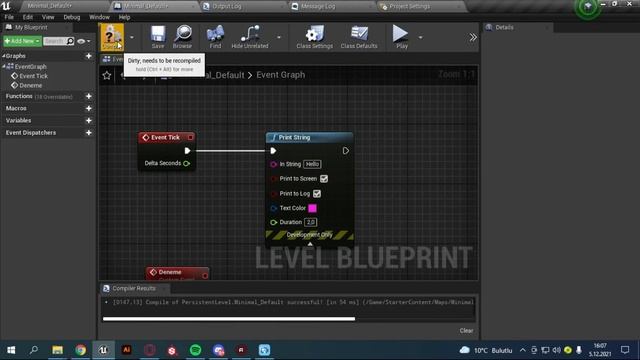Open the Window menu
The width and height of the screenshot is (640, 360).
coord(99,17)
